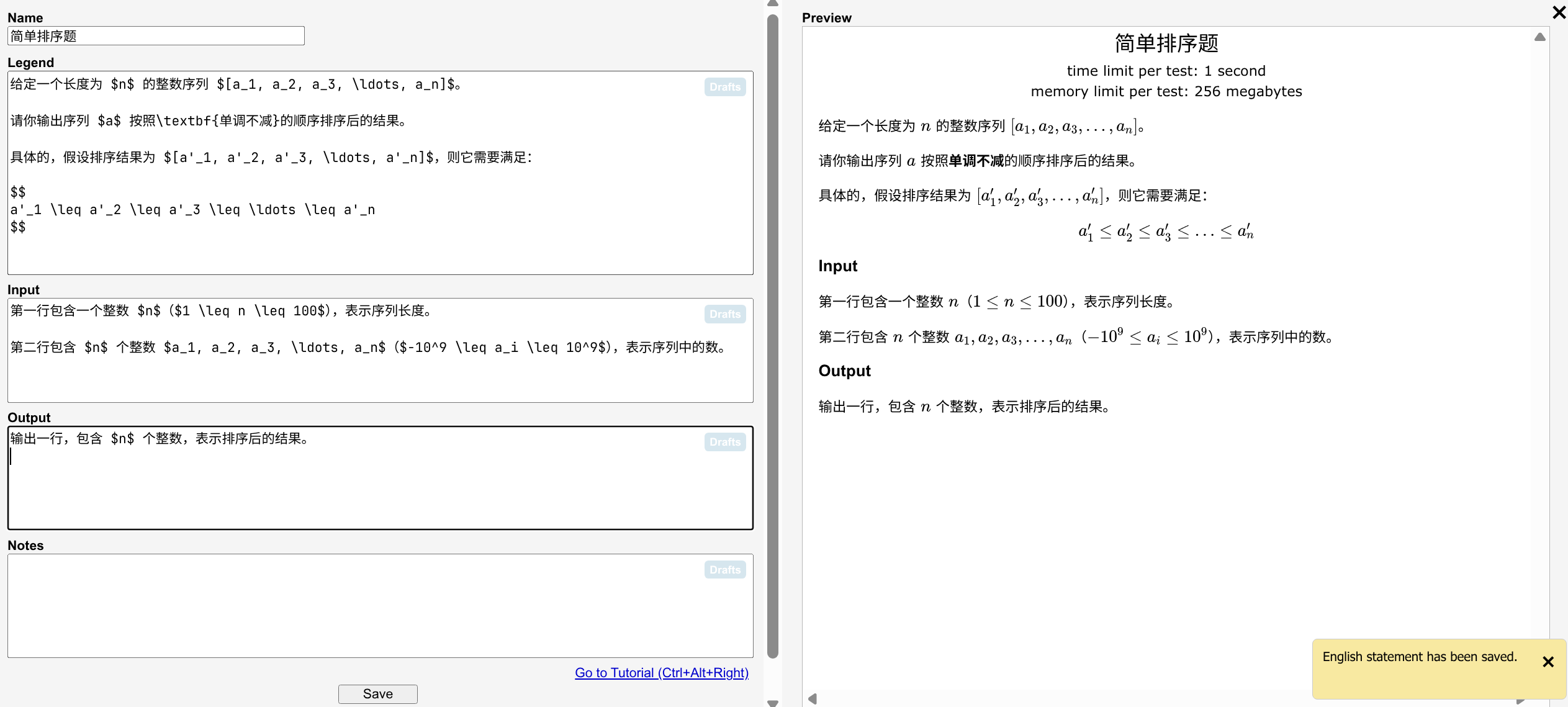The width and height of the screenshot is (1568, 707).
Task: Dismiss the 'English statement has been saved' notification
Action: click(1548, 662)
